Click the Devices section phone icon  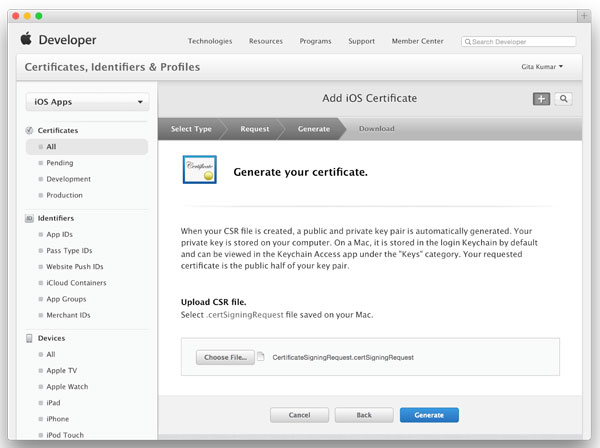29,338
